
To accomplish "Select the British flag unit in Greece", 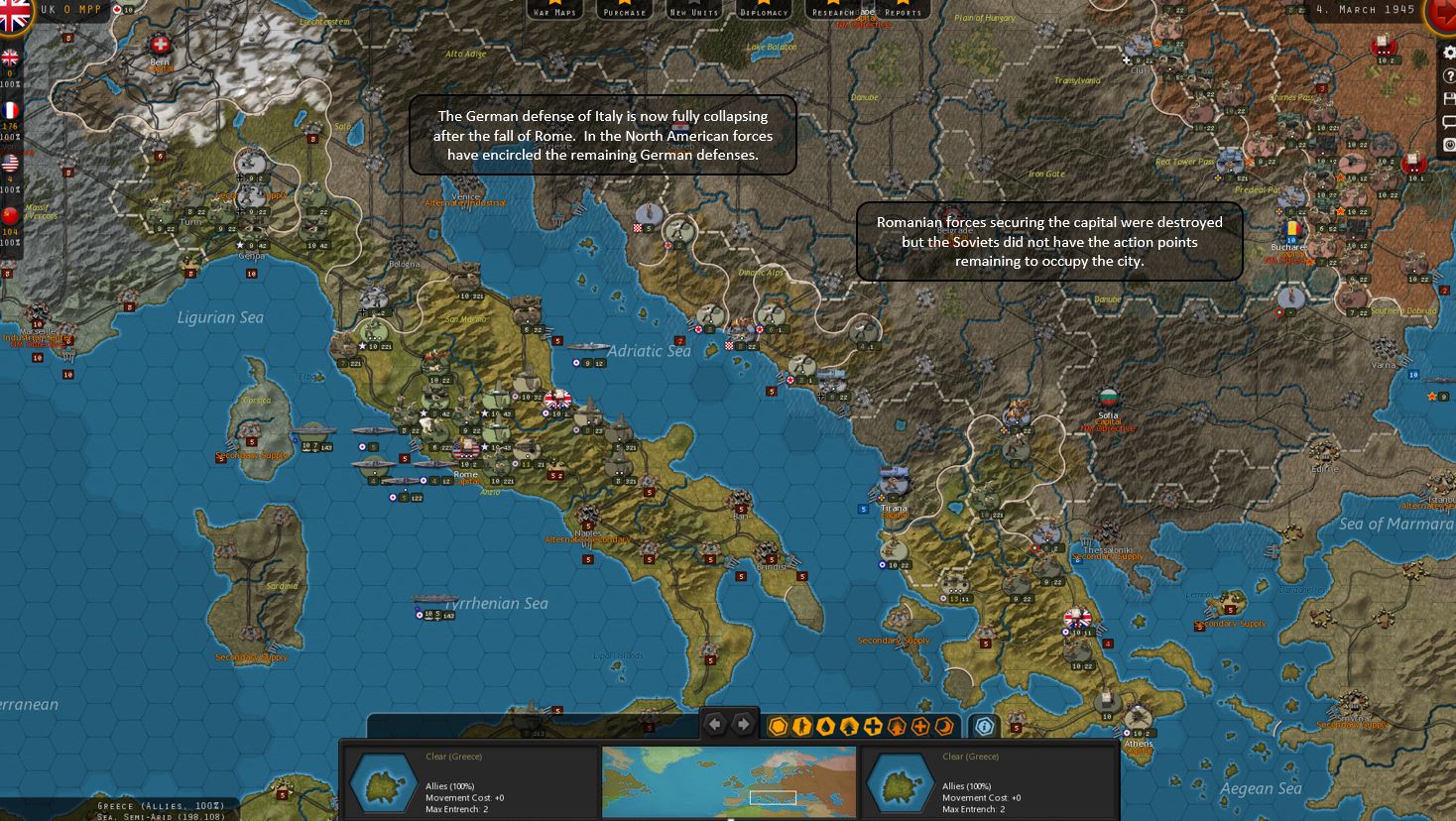I will point(1077,619).
